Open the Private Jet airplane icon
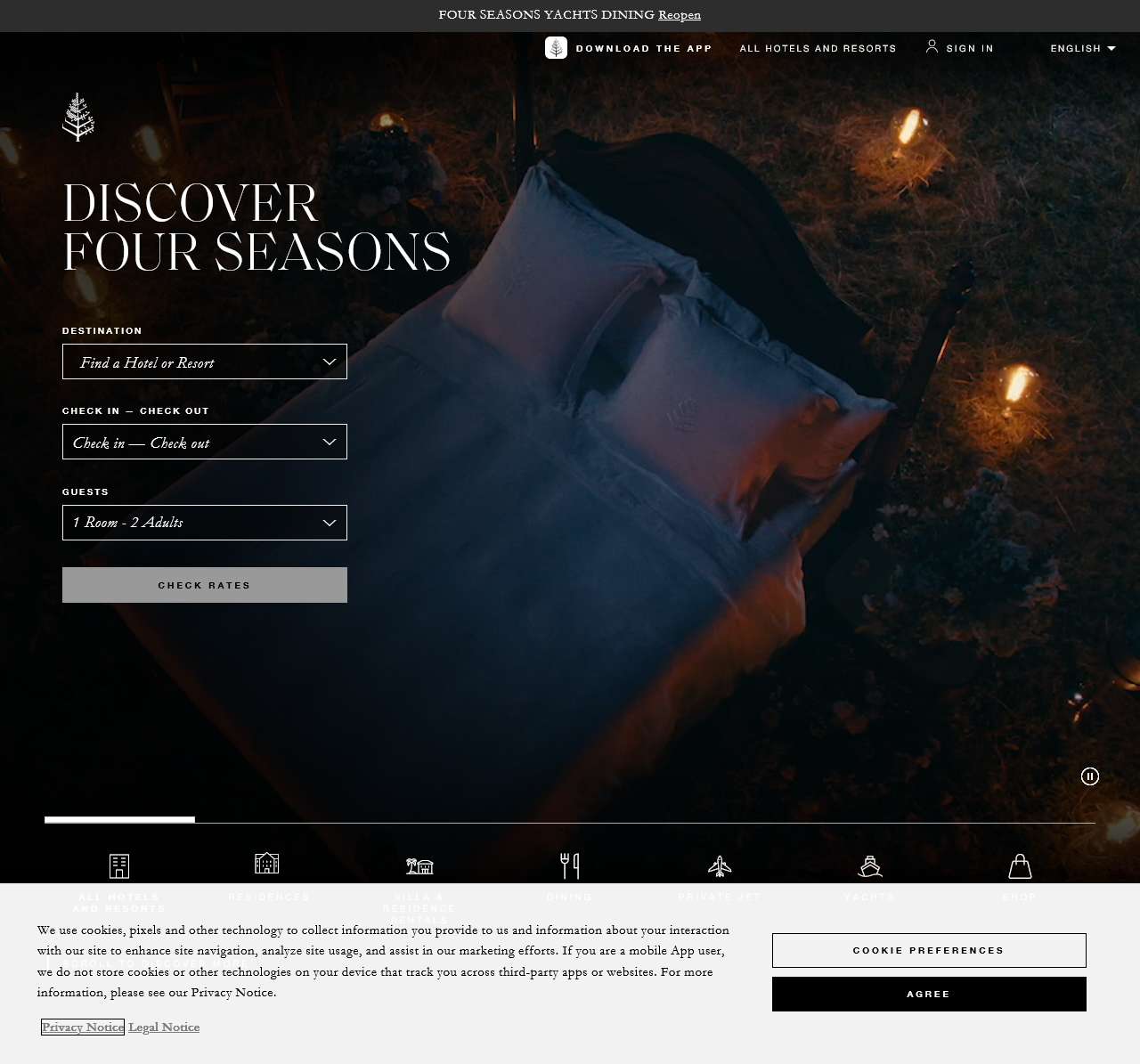This screenshot has width=1140, height=1064. pos(720,864)
